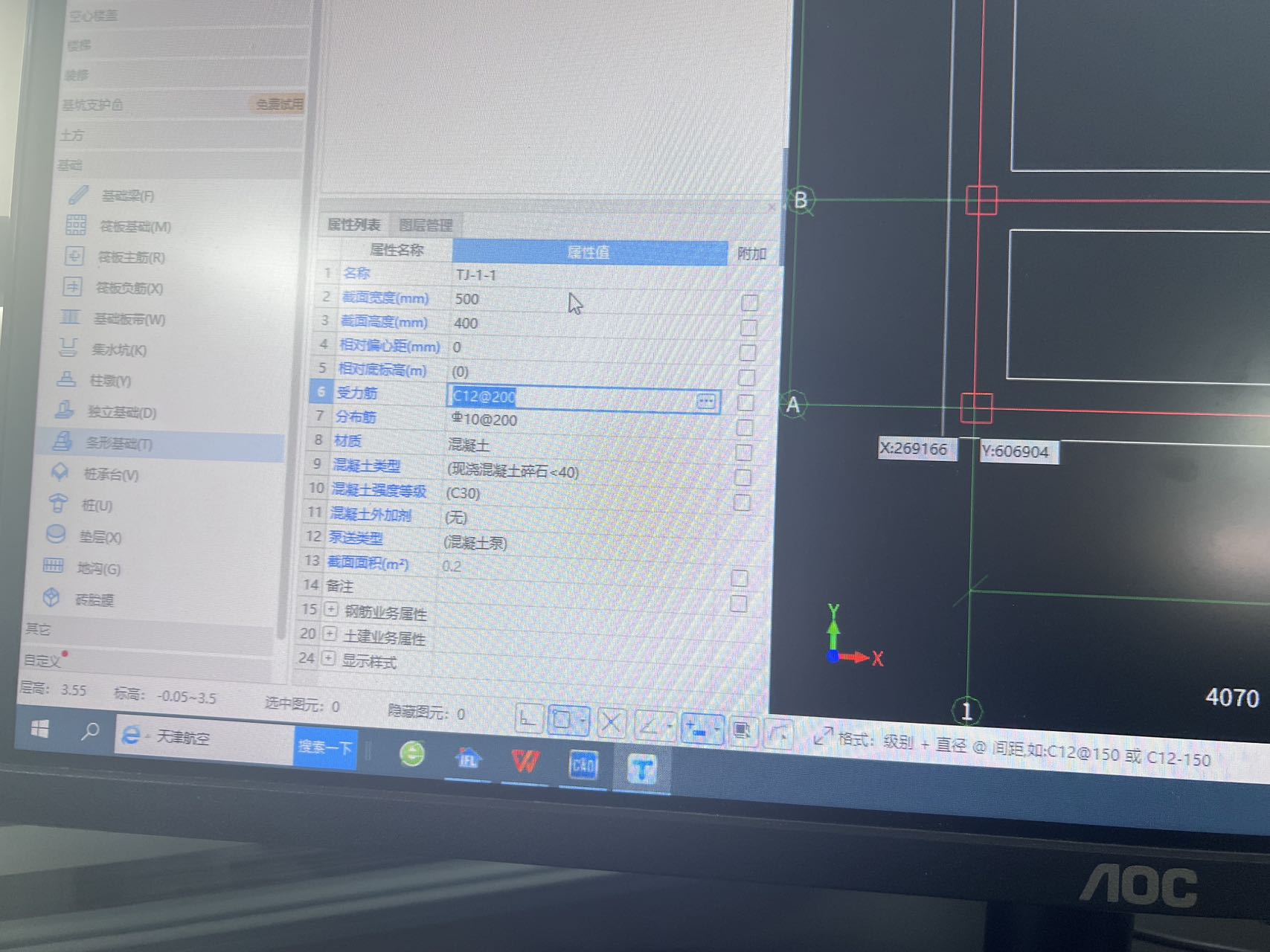1270x952 pixels.
Task: Click 免费试用 badge
Action: click(278, 104)
